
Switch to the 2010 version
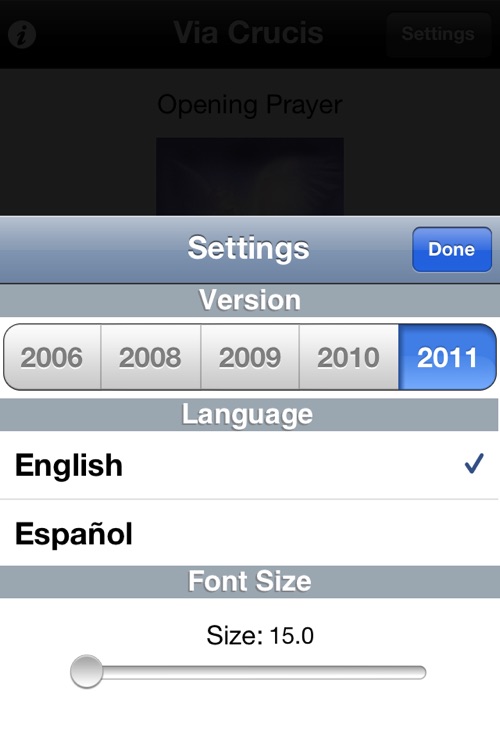click(x=349, y=357)
